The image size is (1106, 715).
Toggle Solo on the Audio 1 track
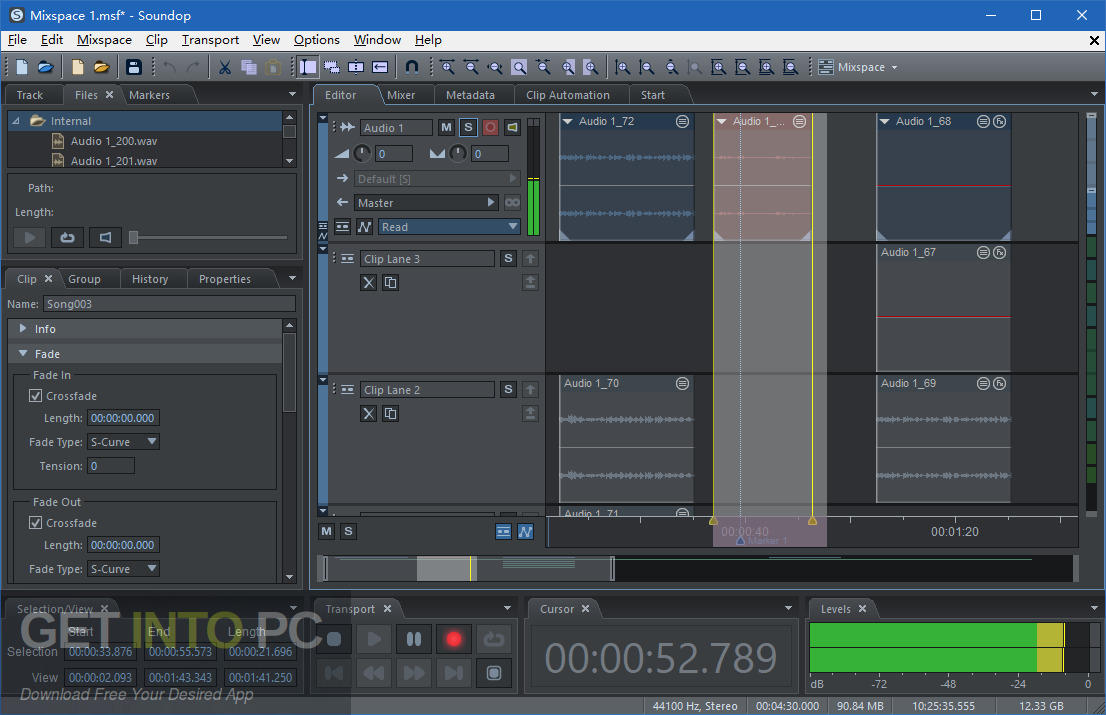tap(468, 128)
